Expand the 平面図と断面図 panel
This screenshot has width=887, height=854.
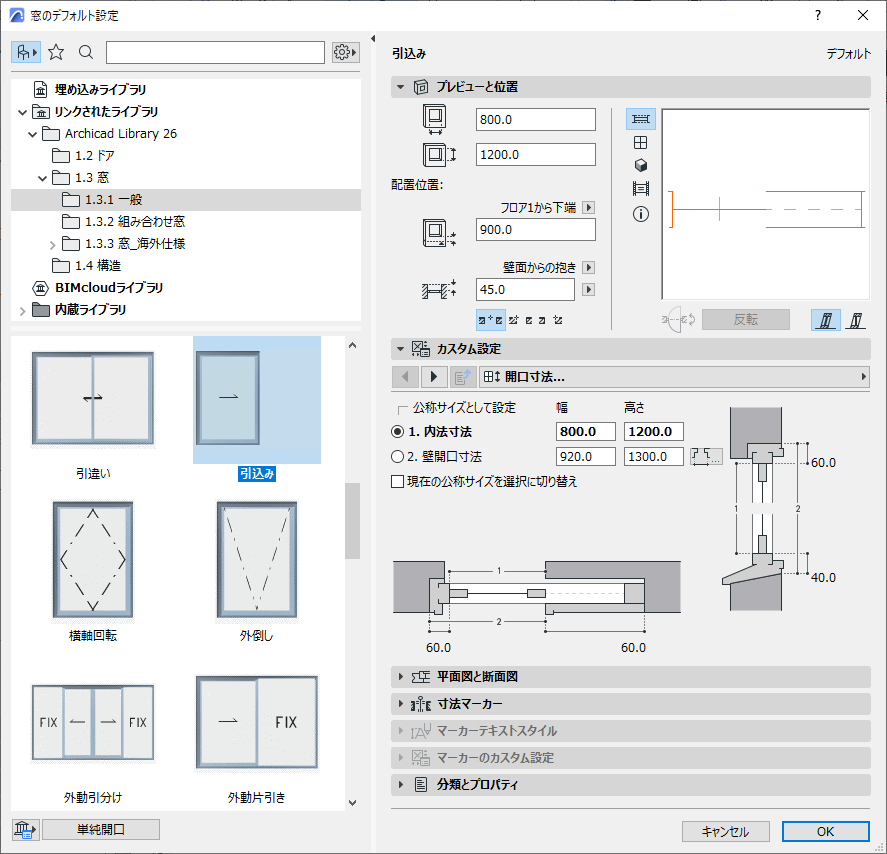401,677
